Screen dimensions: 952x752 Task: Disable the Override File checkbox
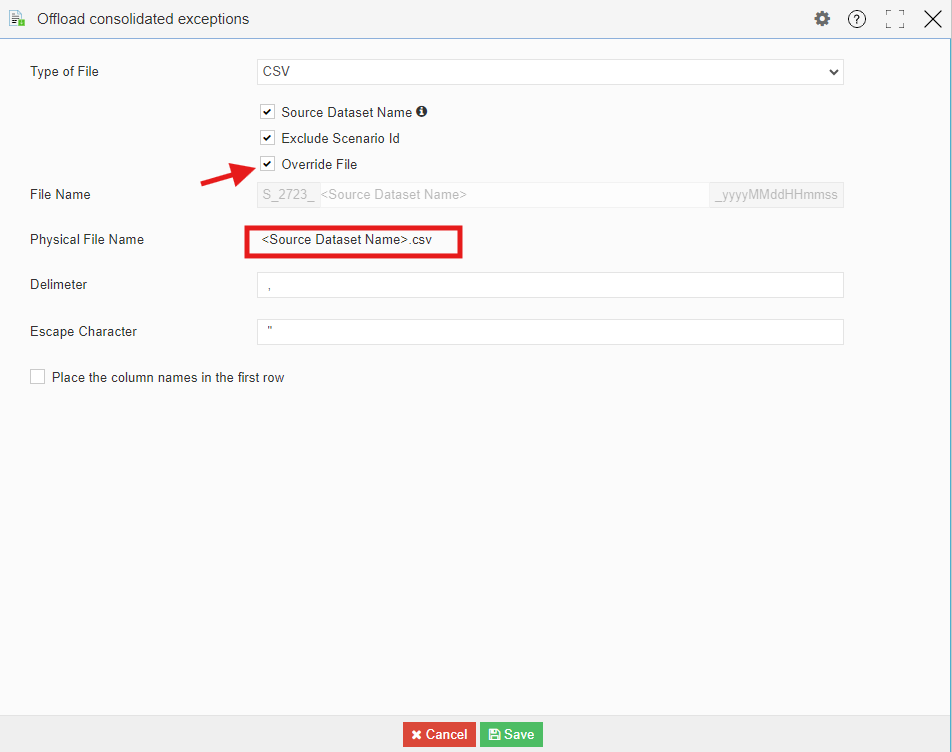(267, 164)
